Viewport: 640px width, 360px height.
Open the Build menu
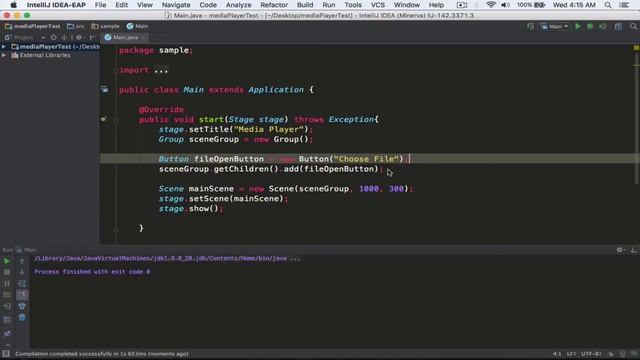305,5
